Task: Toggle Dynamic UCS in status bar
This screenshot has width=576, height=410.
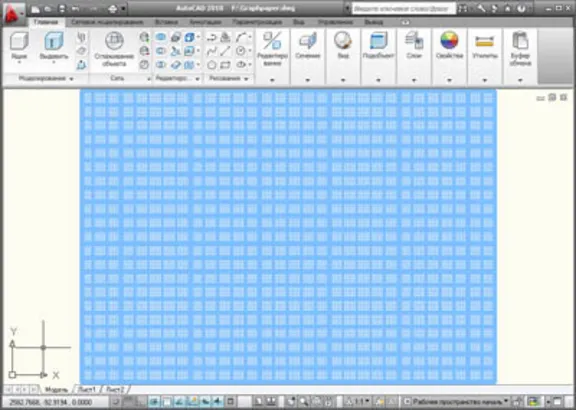Action: (192, 401)
